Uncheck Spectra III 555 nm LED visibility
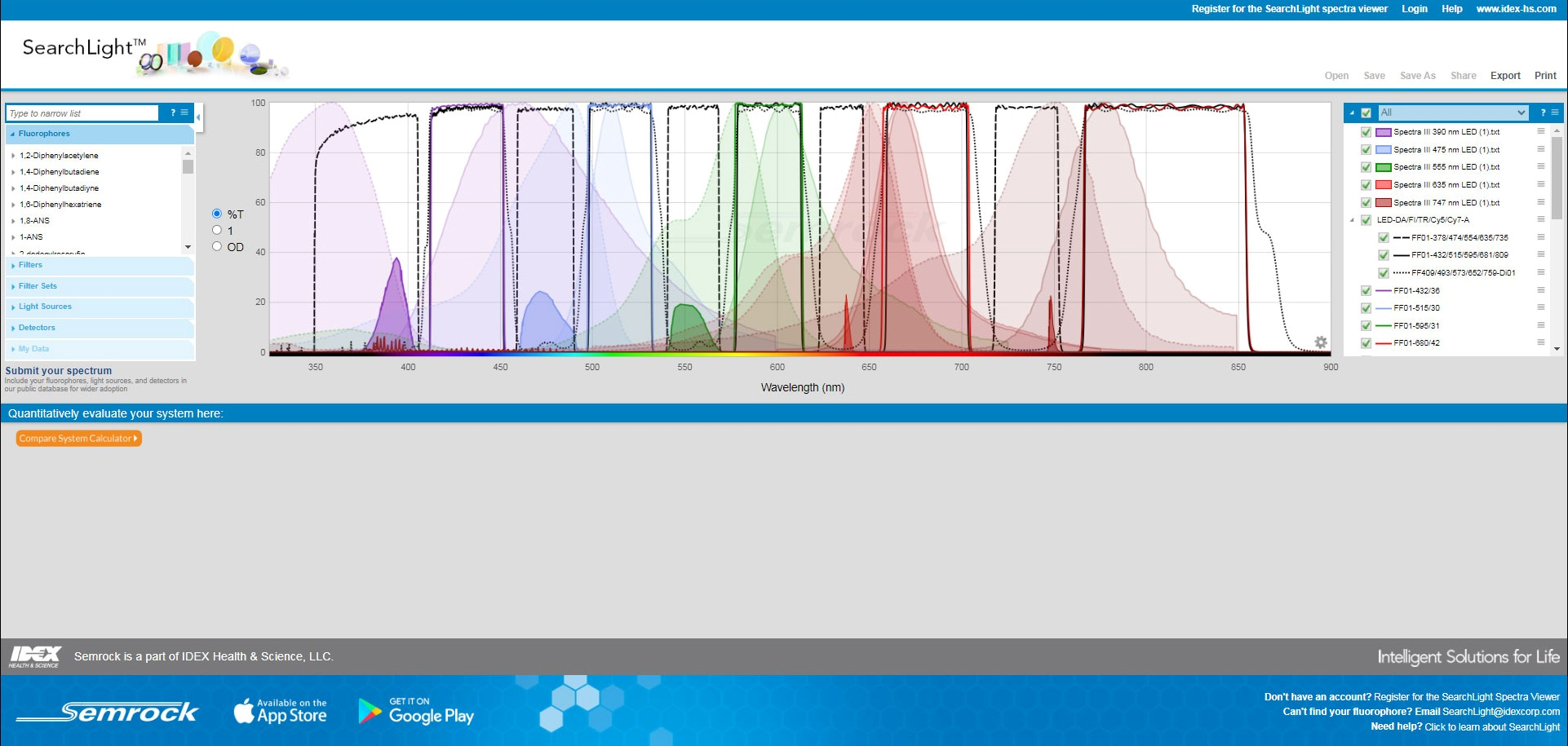 pos(1366,167)
